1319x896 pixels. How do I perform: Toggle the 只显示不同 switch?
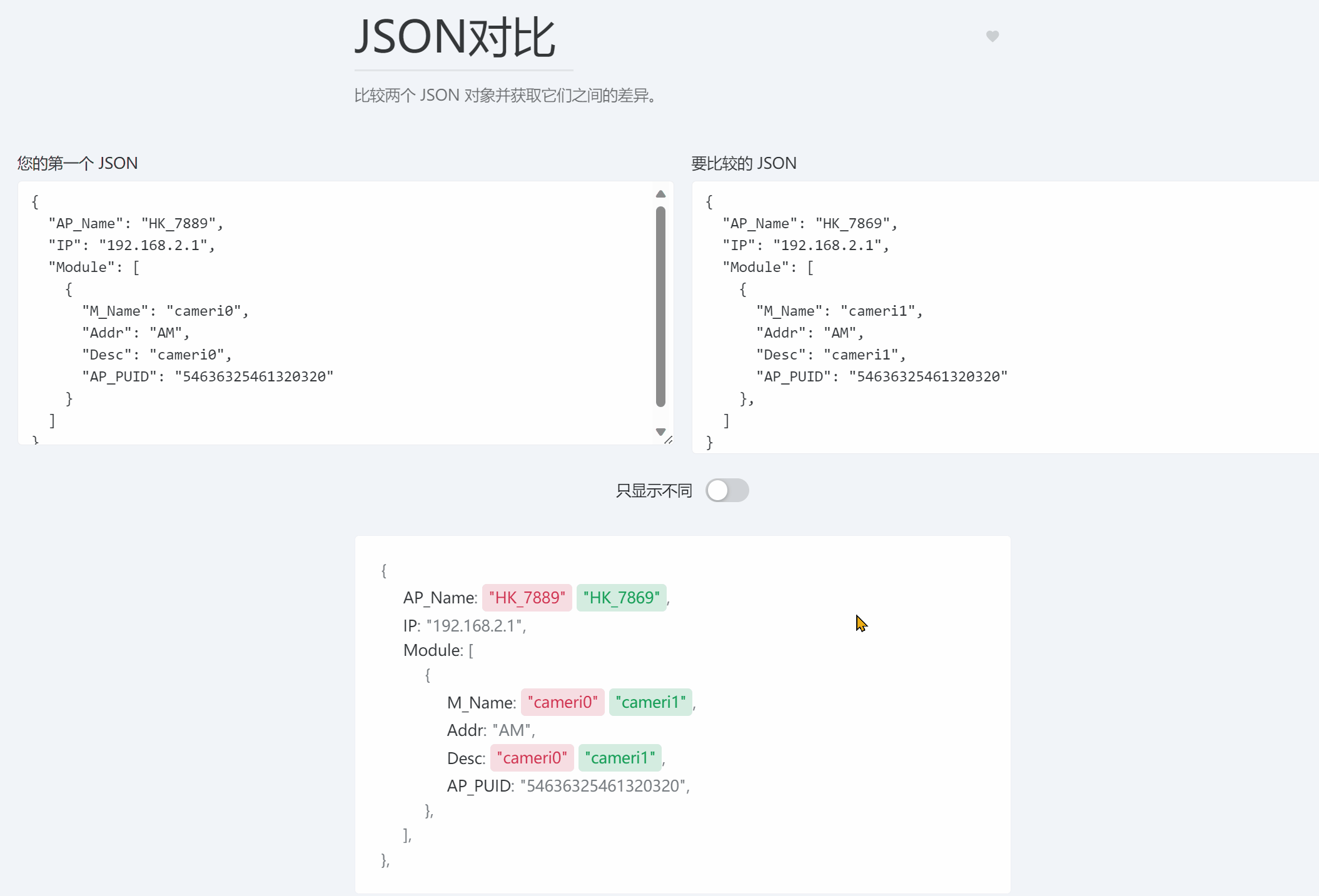coord(727,490)
